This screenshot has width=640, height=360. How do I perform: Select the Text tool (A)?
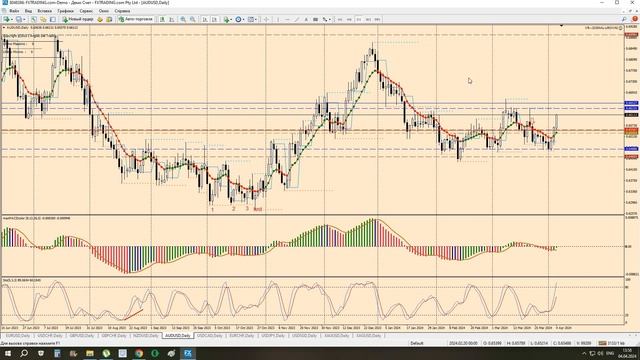tap(306, 19)
